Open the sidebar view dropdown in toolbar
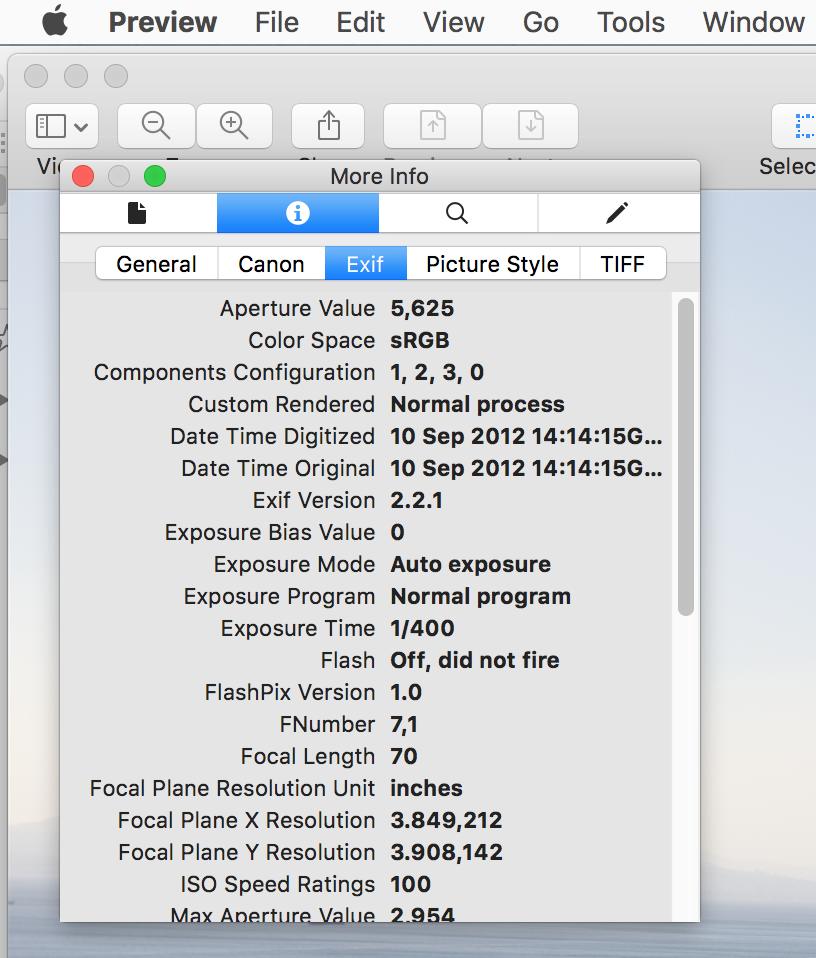The height and width of the screenshot is (958, 816). (62, 126)
